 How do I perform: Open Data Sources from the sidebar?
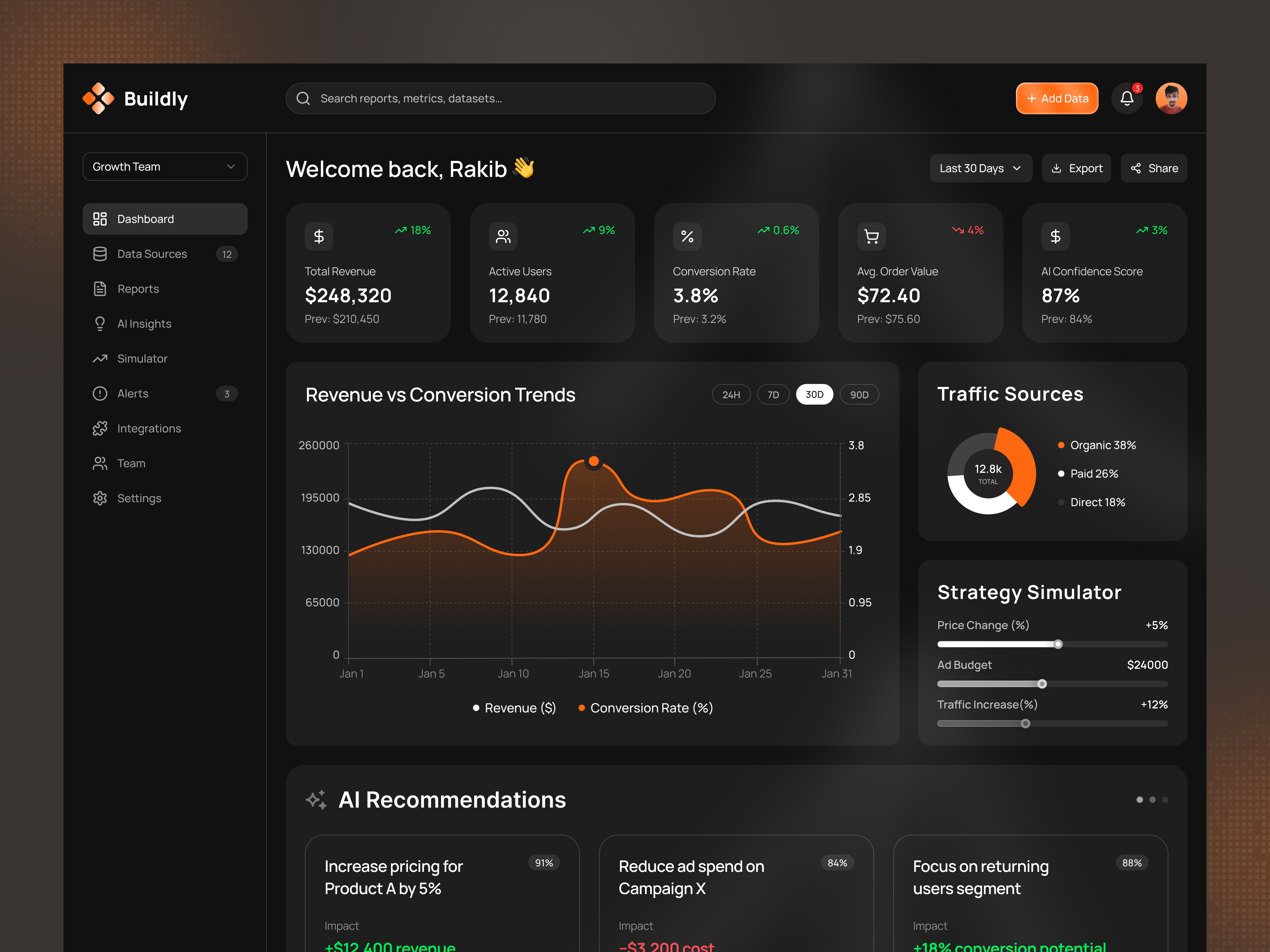[x=152, y=254]
